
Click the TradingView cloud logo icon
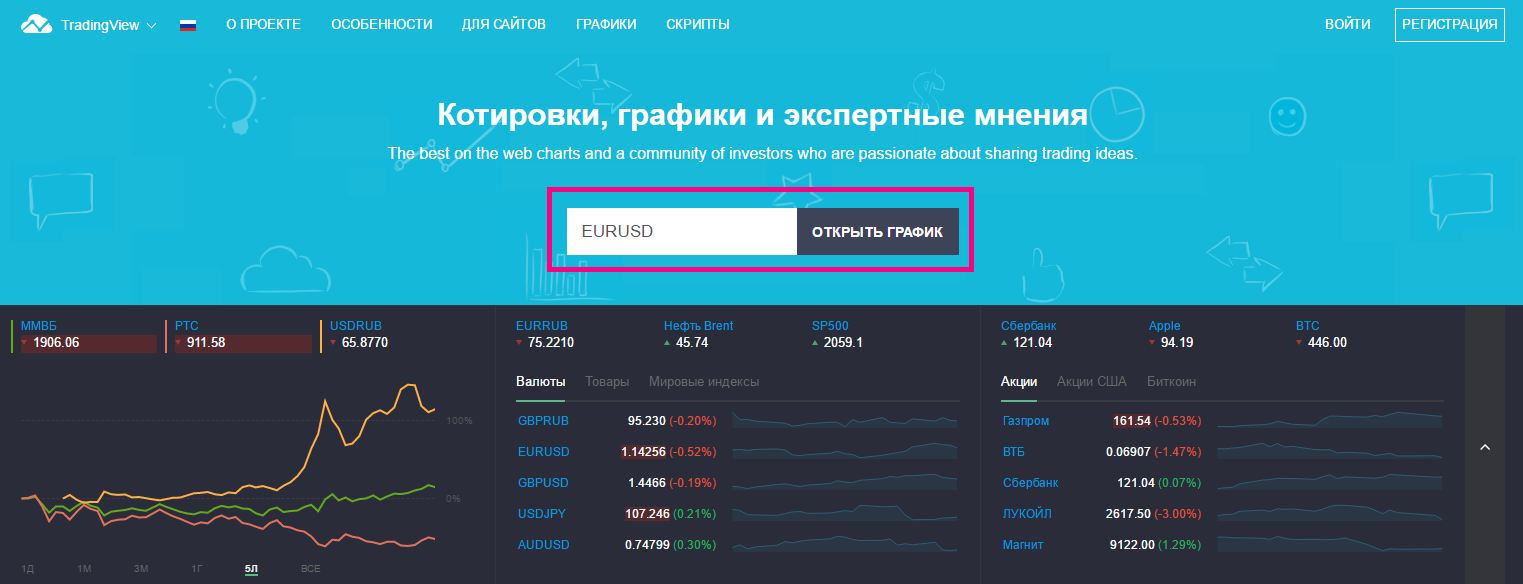coord(36,24)
